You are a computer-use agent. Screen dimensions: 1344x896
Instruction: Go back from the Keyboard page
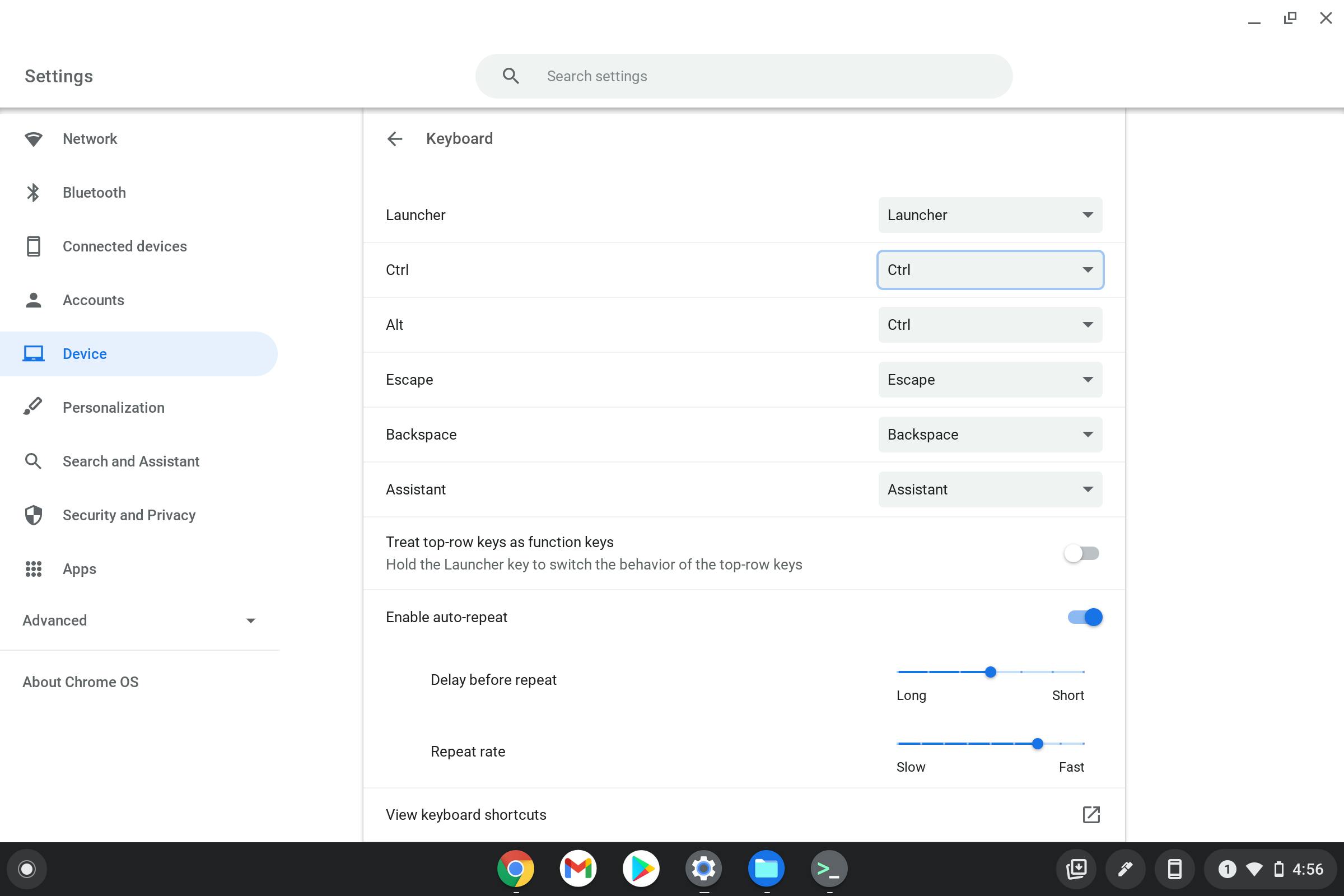(x=395, y=139)
